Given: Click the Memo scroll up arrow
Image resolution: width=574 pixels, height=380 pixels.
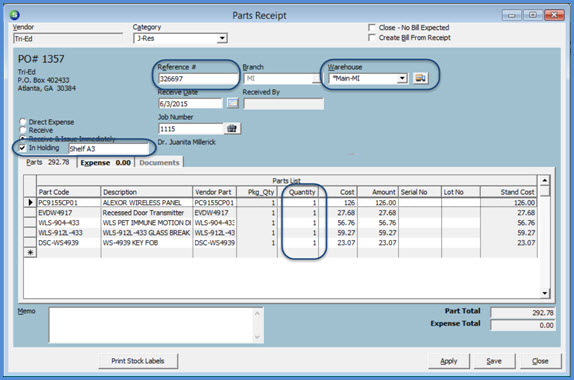Looking at the screenshot, I should (x=257, y=313).
